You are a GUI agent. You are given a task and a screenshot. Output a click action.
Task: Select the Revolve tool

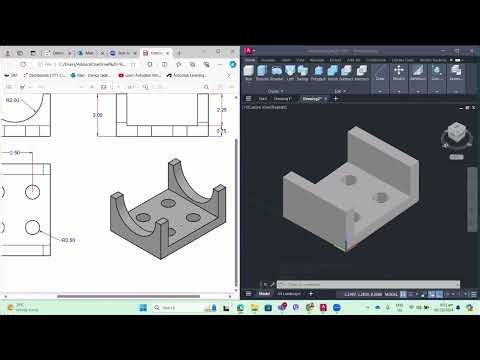coord(276,73)
